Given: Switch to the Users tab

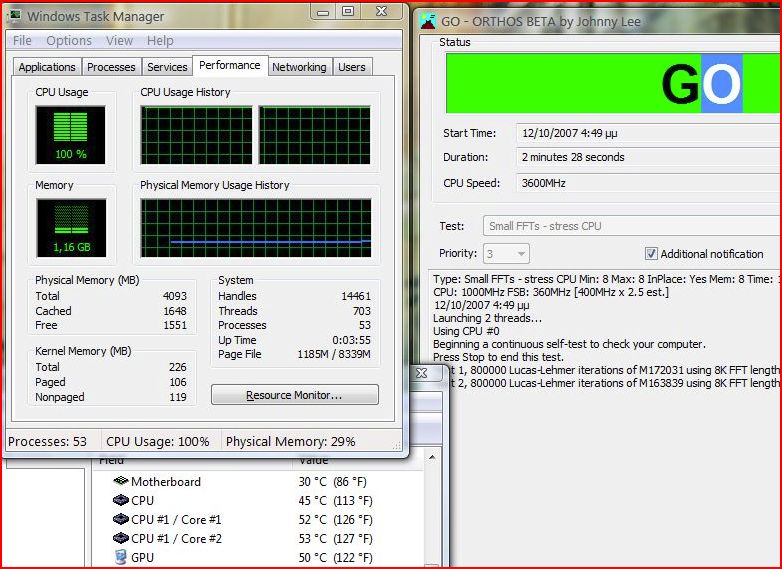Looking at the screenshot, I should 352,67.
